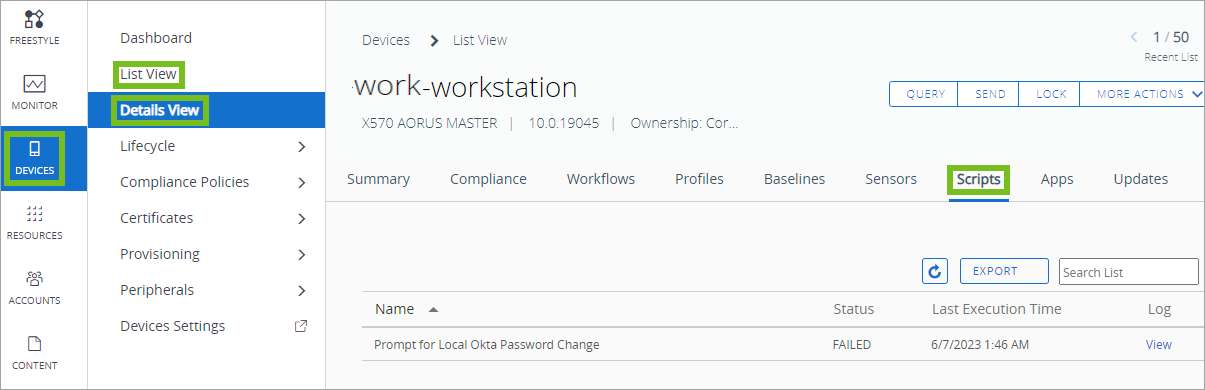
Task: Open the Monitor section icon
Action: [34, 84]
